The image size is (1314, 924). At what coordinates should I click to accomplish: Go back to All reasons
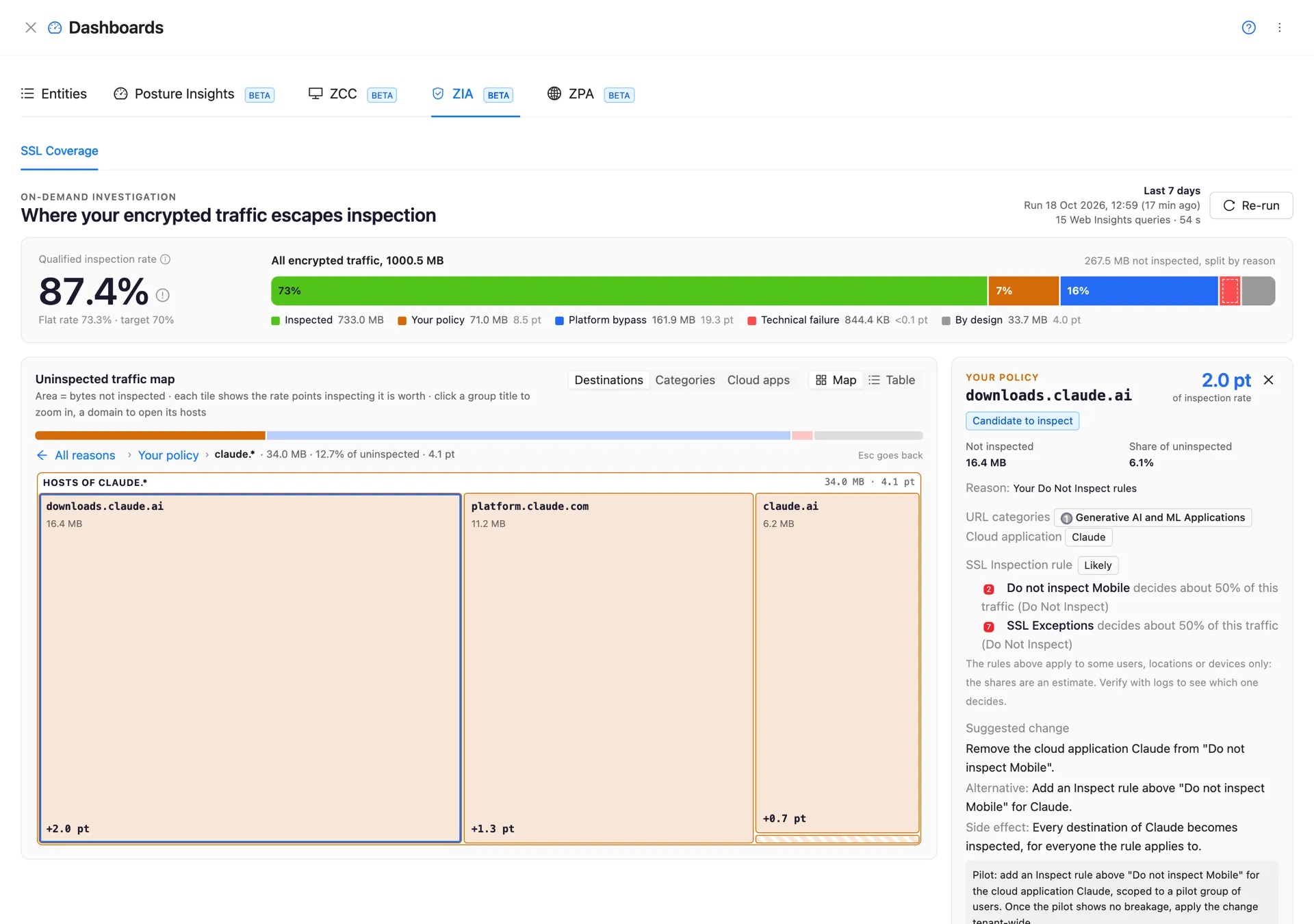[x=76, y=455]
